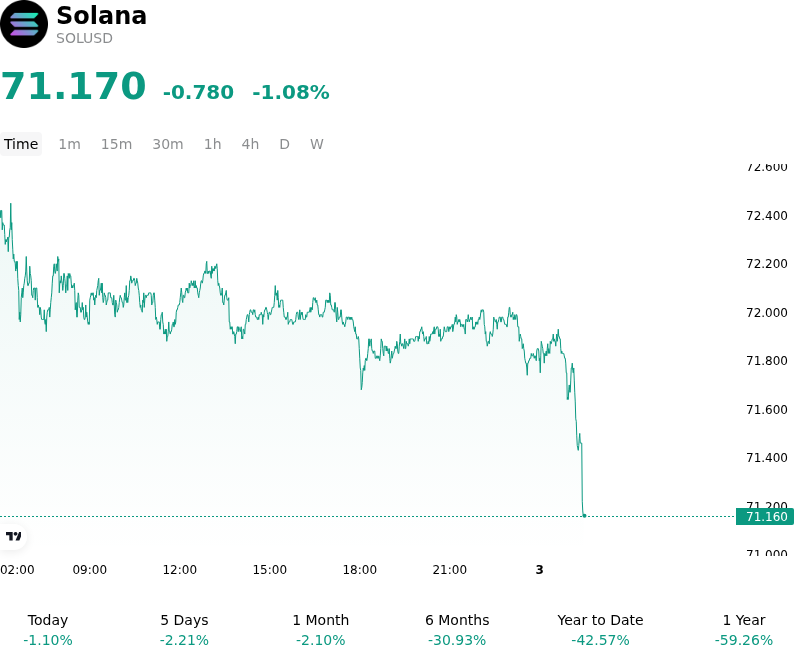This screenshot has height=660, width=800.
Task: Show the 1 Year performance range
Action: click(x=744, y=630)
